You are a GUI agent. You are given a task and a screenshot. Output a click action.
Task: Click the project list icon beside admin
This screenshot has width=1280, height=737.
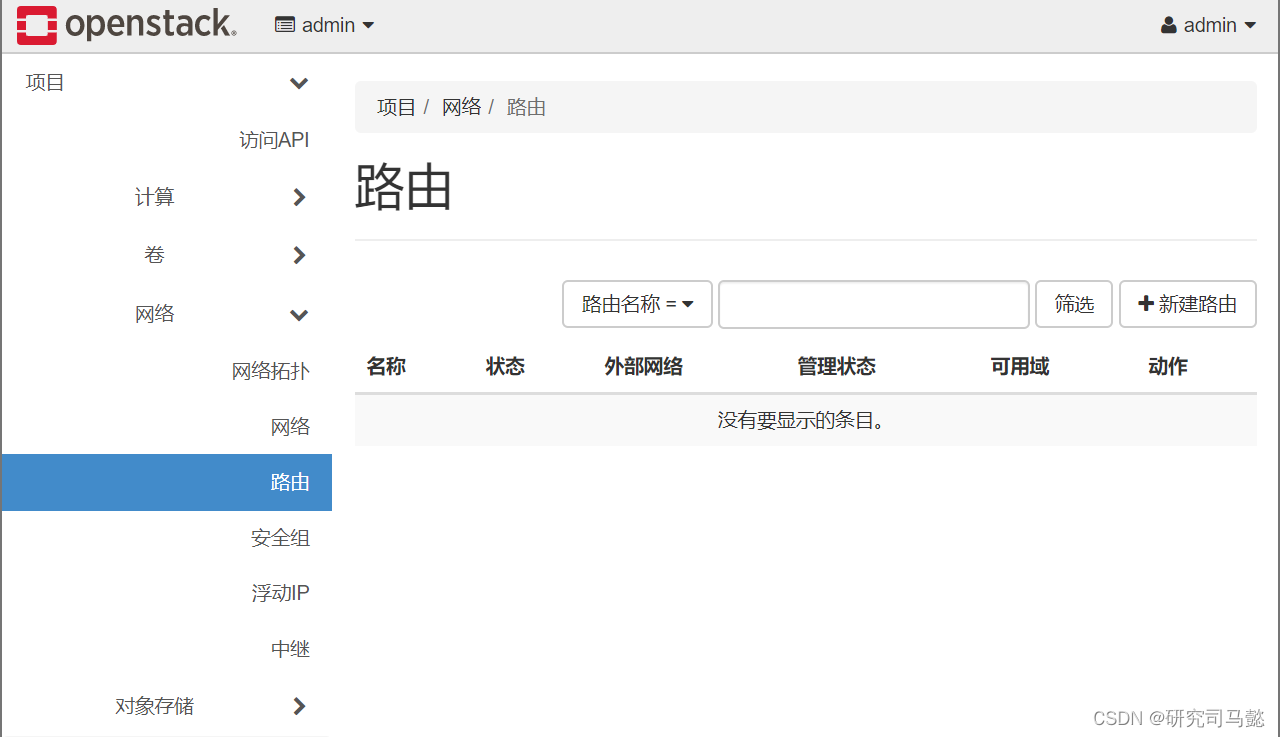tap(285, 25)
